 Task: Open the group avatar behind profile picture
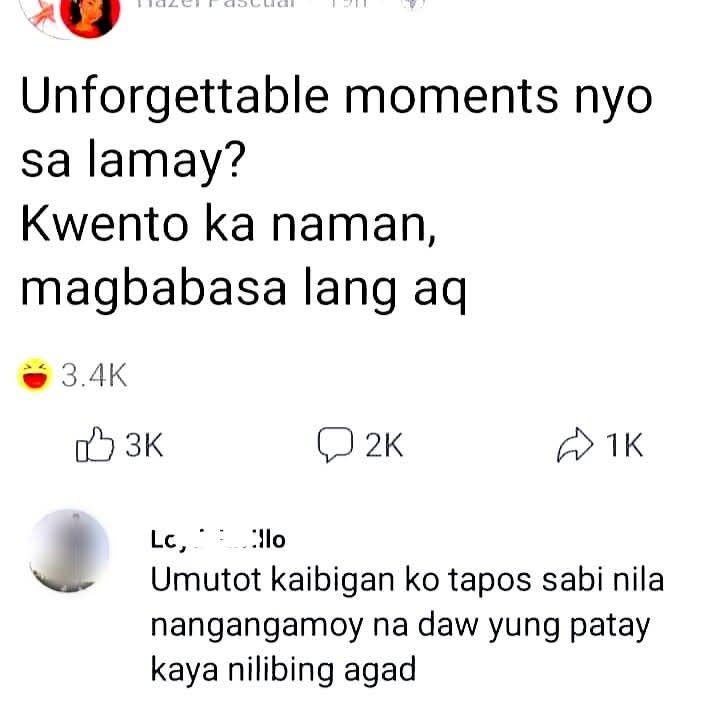point(39,18)
